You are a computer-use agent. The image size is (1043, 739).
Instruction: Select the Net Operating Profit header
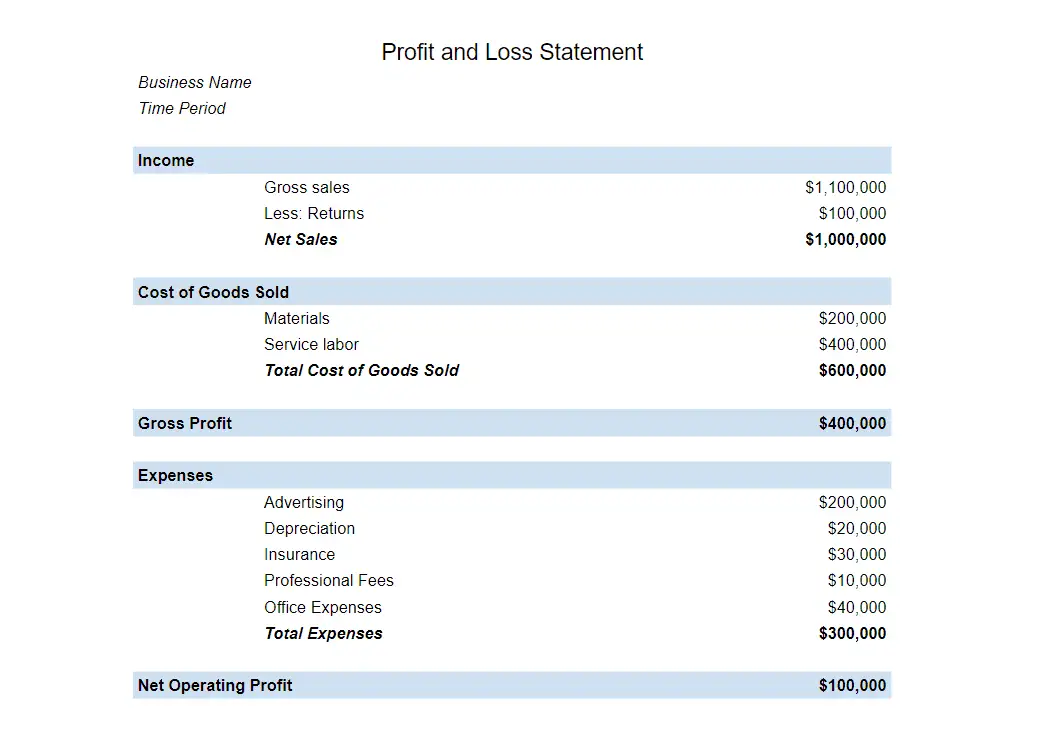coord(215,685)
